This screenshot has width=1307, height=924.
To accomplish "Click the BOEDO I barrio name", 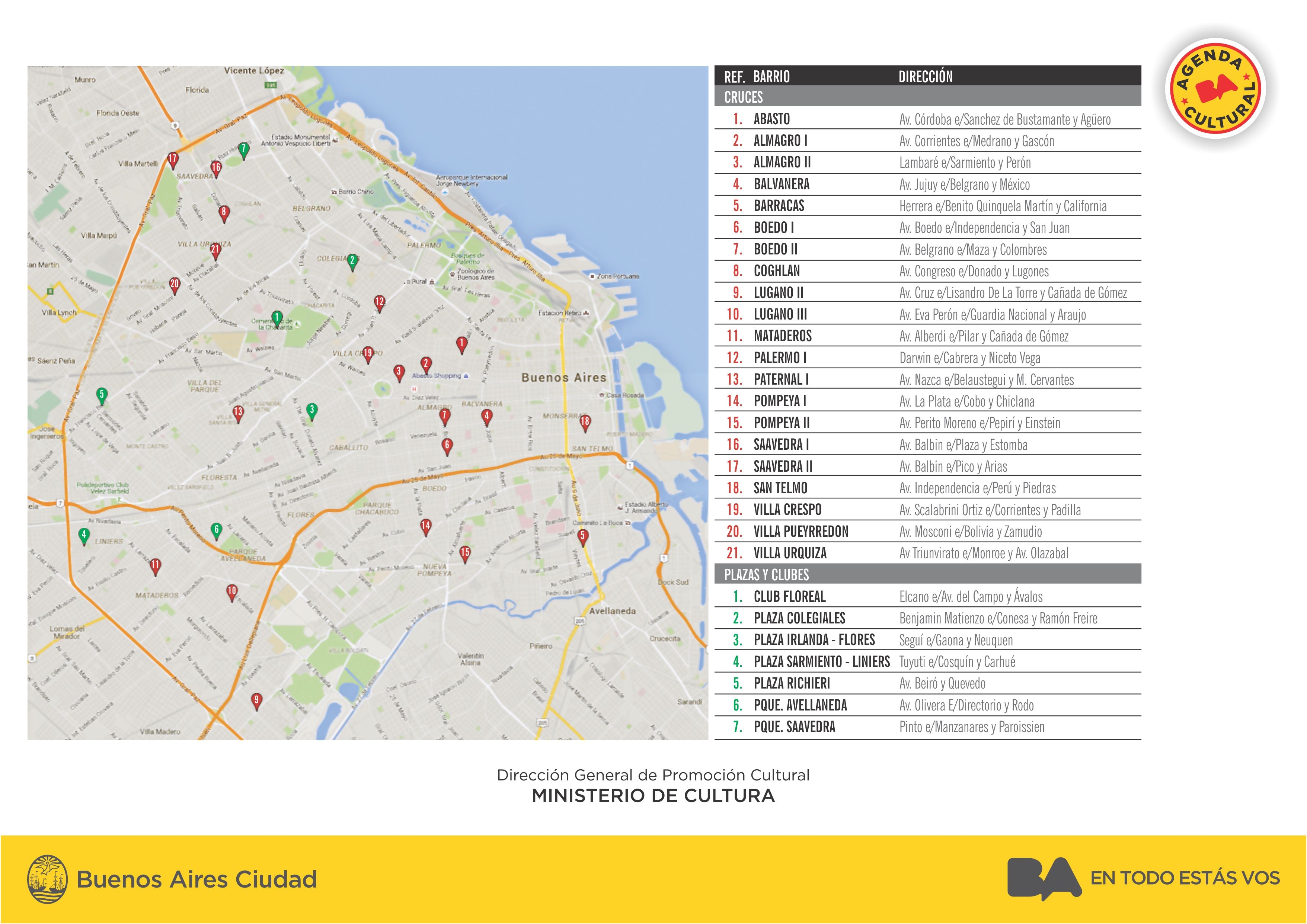I will 773,228.
